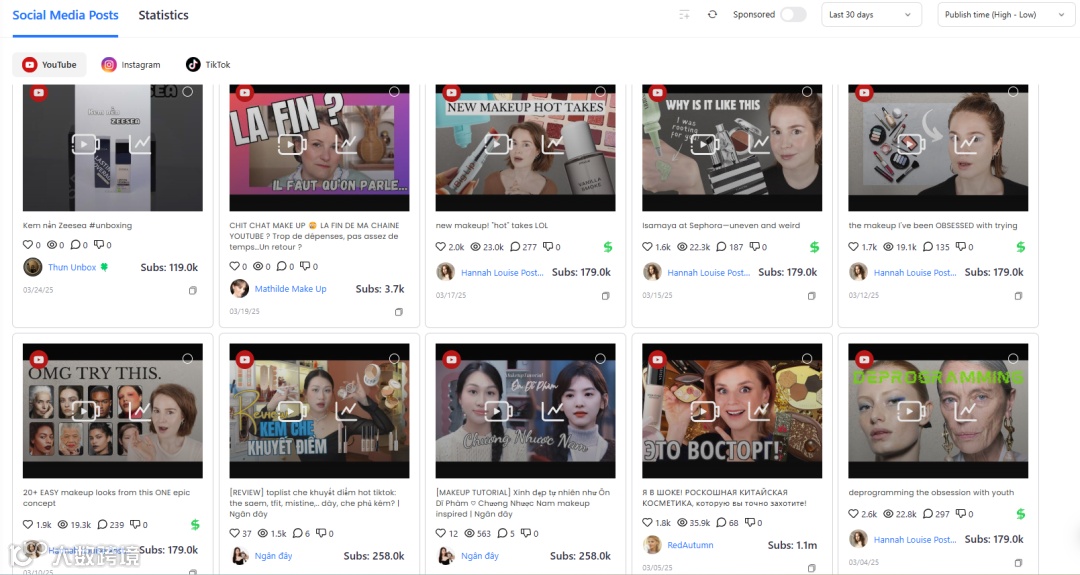Play video icon on DEPROGRAMMING thumbnail
The image size is (1080, 575).
(x=911, y=411)
